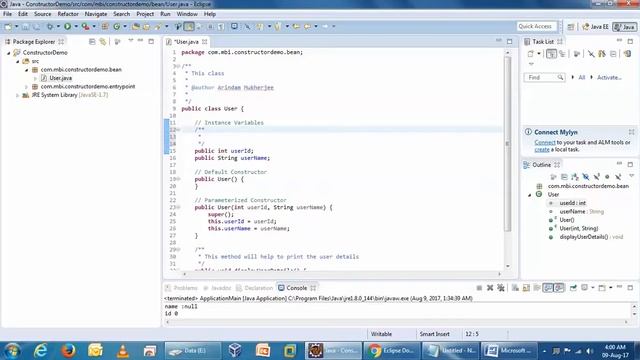
Task: Open Internet Explorer from the taskbar
Action: point(41,350)
